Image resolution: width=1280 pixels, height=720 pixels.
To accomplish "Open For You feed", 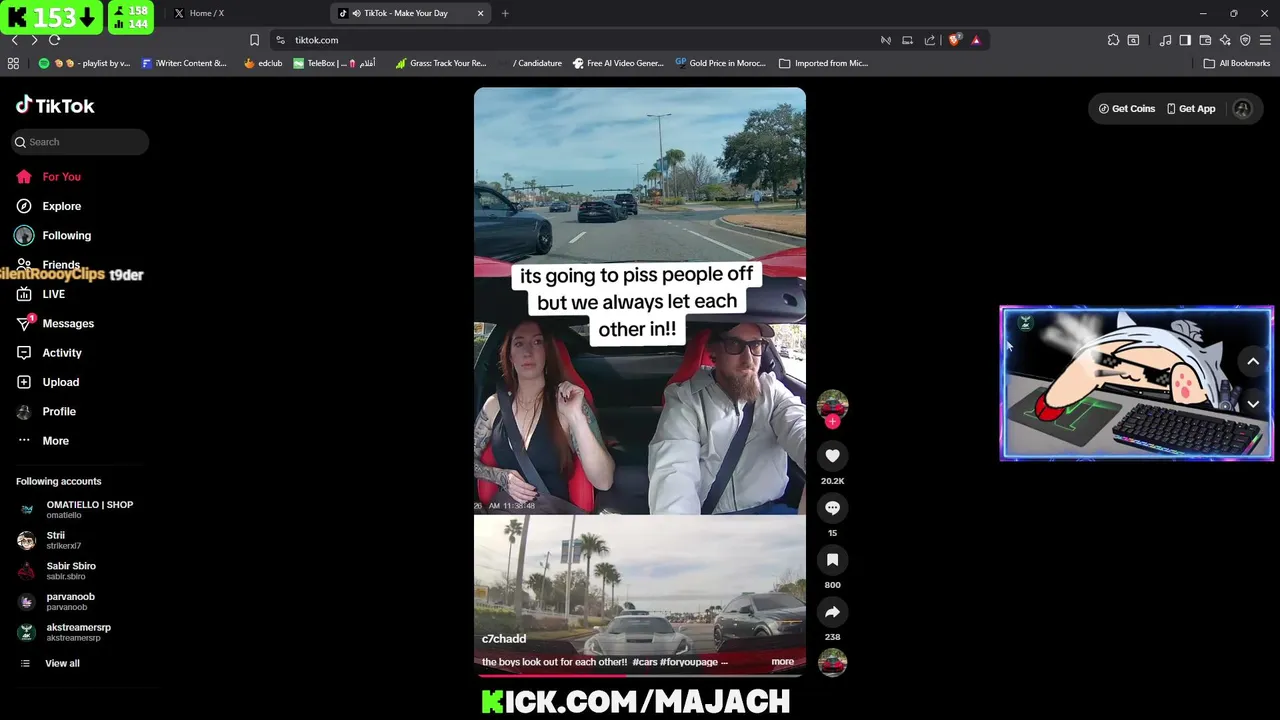I will tap(48, 177).
